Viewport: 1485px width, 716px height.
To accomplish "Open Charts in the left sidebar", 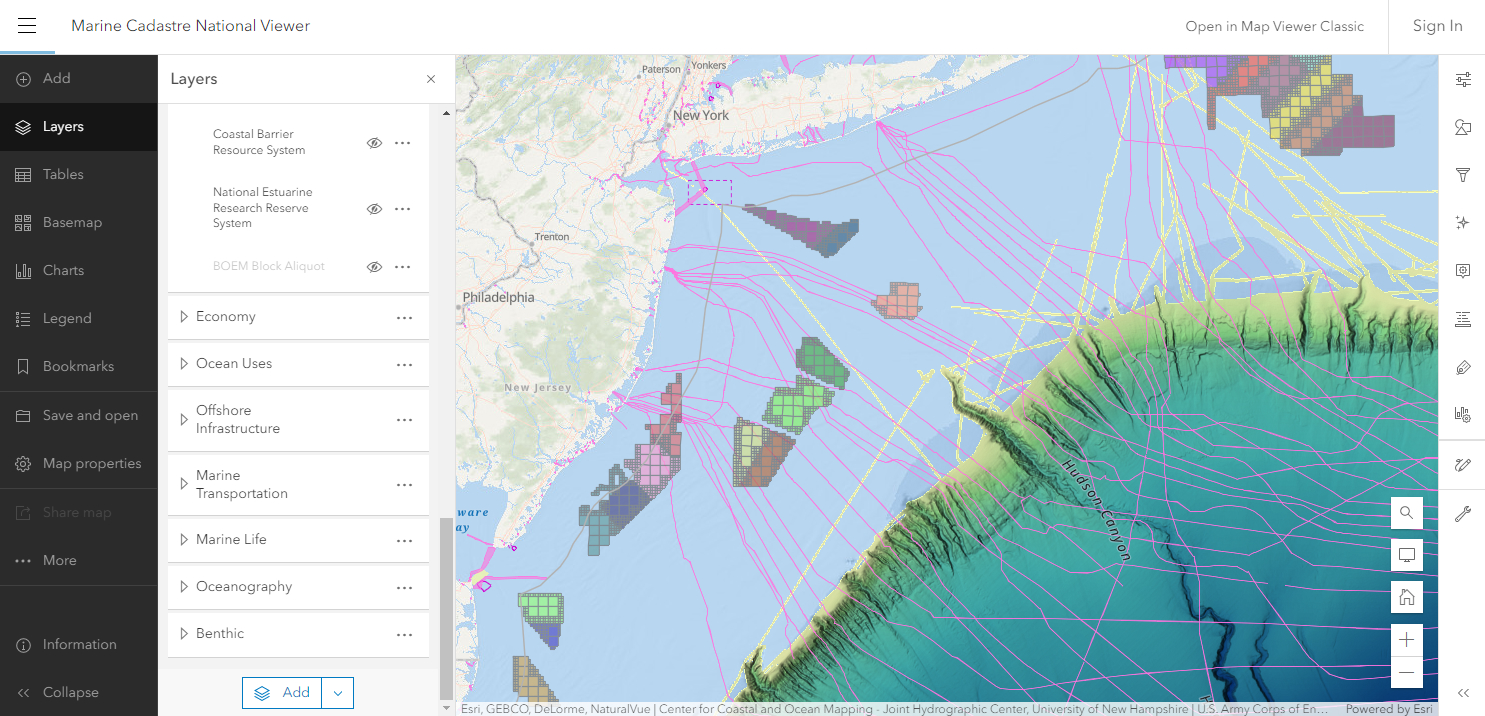I will [x=78, y=271].
